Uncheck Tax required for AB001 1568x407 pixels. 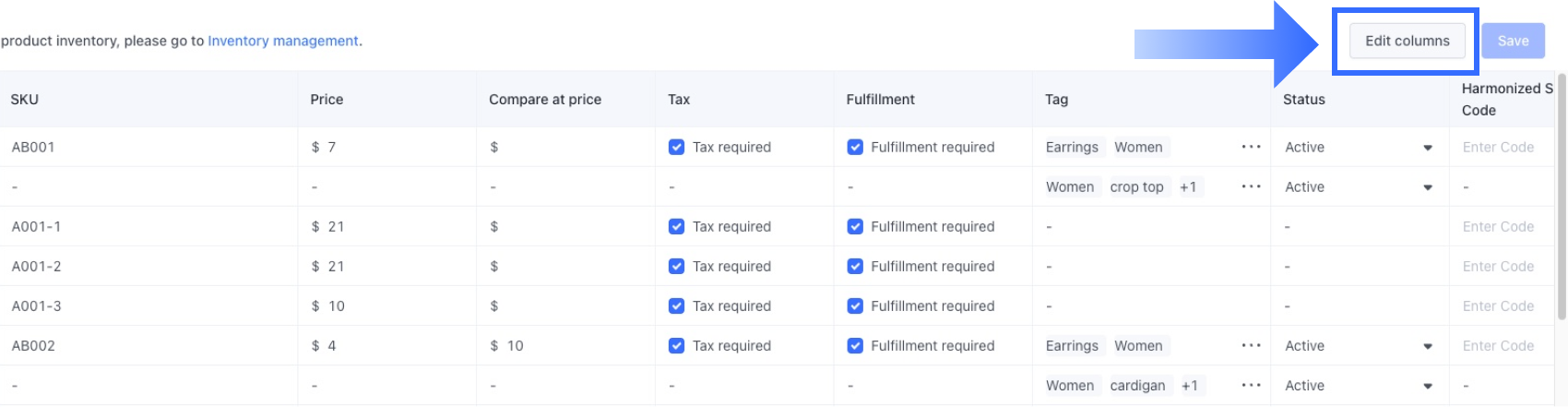point(676,147)
